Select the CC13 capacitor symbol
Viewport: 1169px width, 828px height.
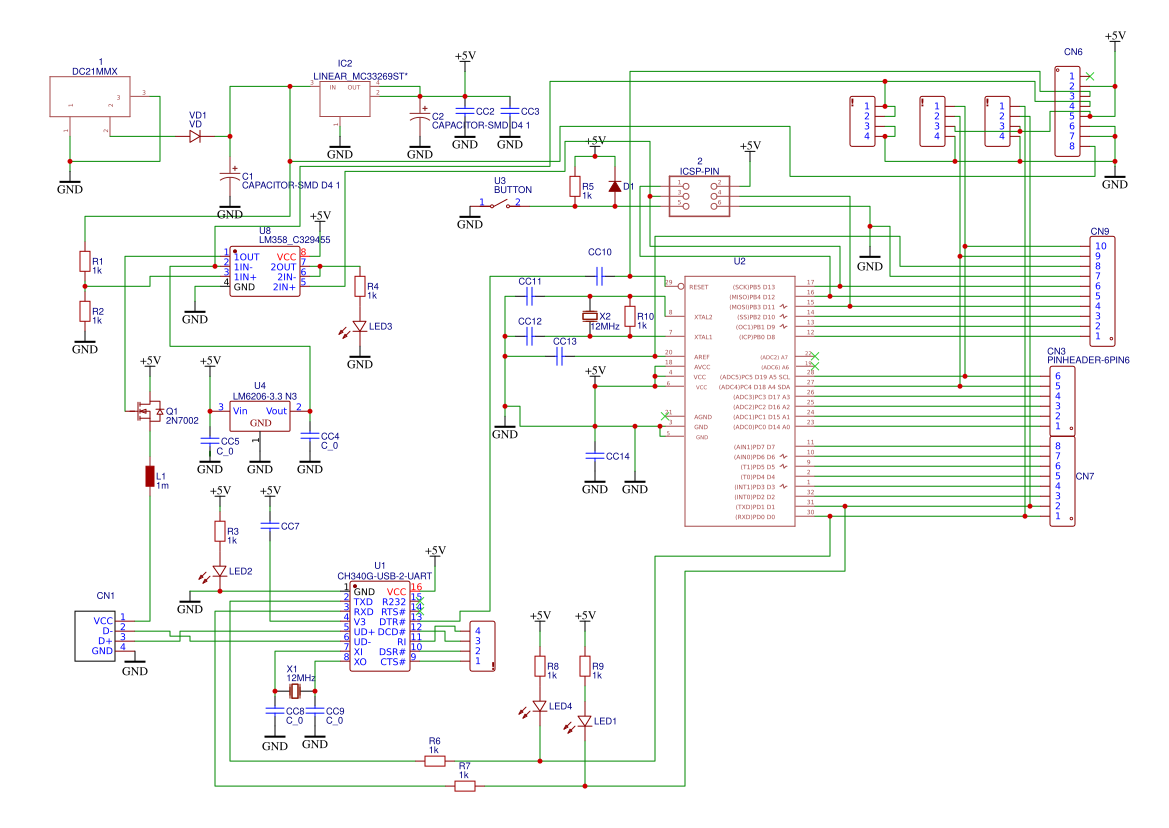[x=560, y=356]
